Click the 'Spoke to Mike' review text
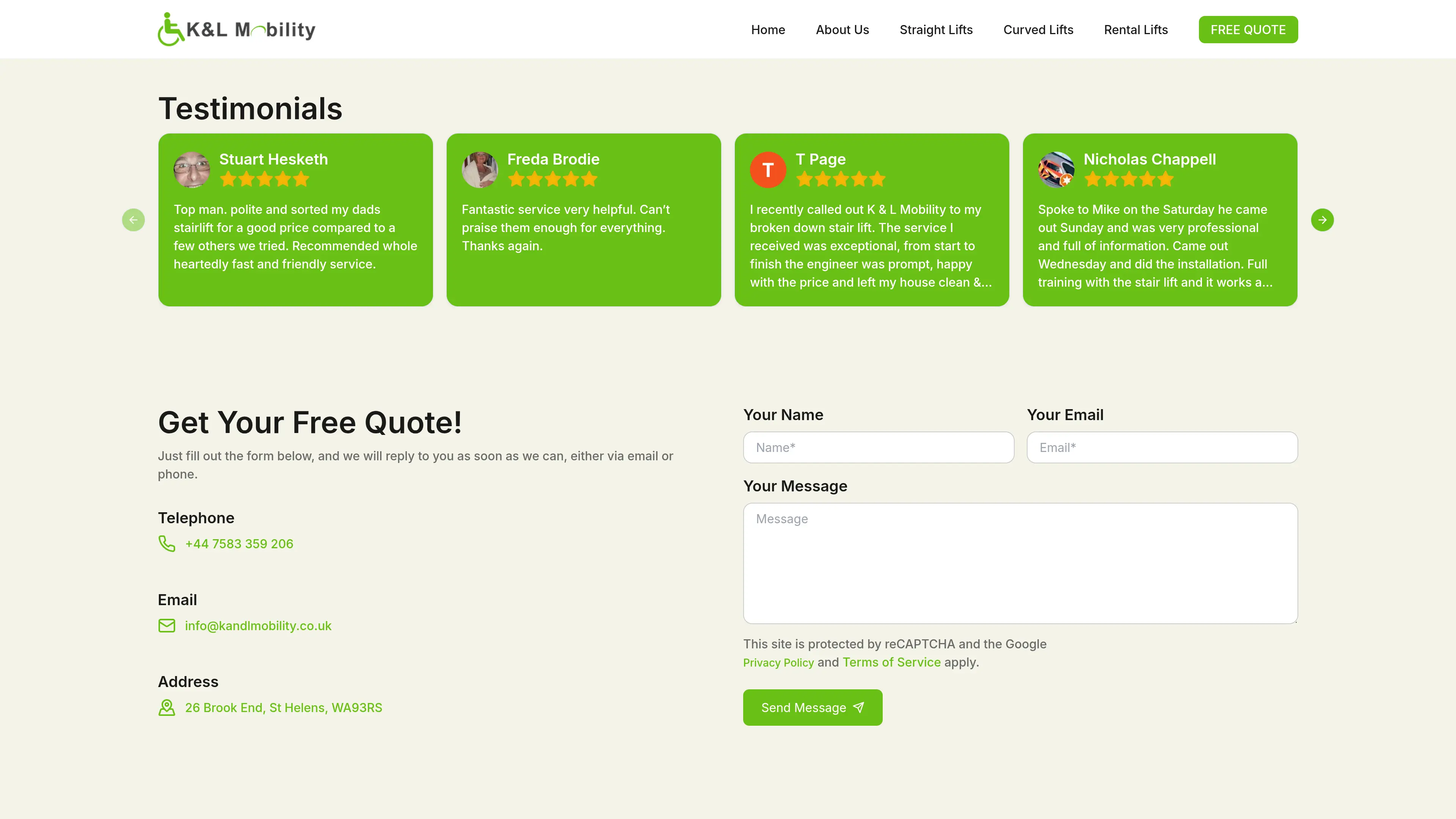Viewport: 1456px width, 819px height. [1155, 246]
